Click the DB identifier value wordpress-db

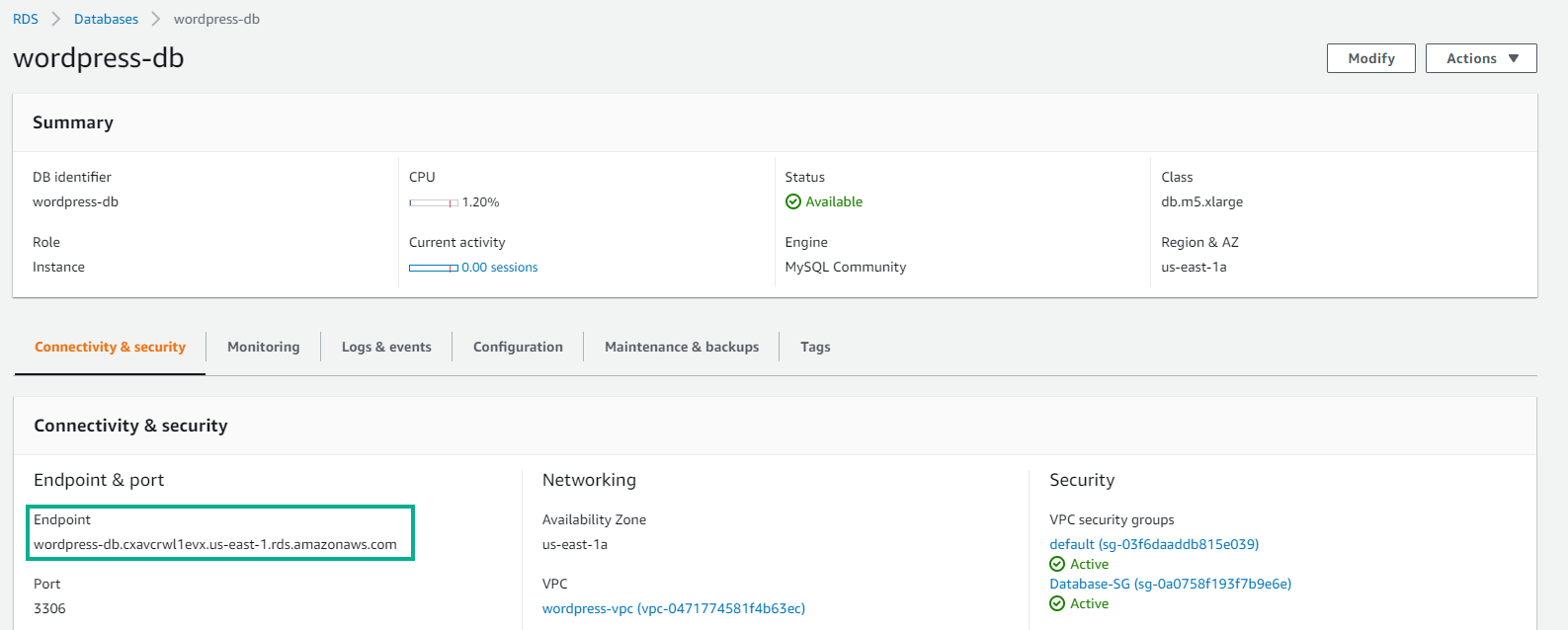[75, 201]
